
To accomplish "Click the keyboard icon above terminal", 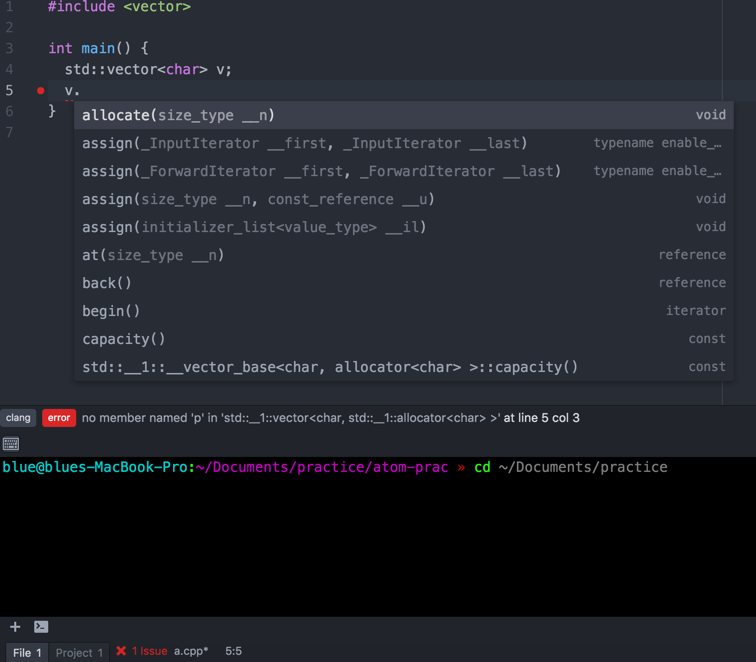I will point(11,444).
